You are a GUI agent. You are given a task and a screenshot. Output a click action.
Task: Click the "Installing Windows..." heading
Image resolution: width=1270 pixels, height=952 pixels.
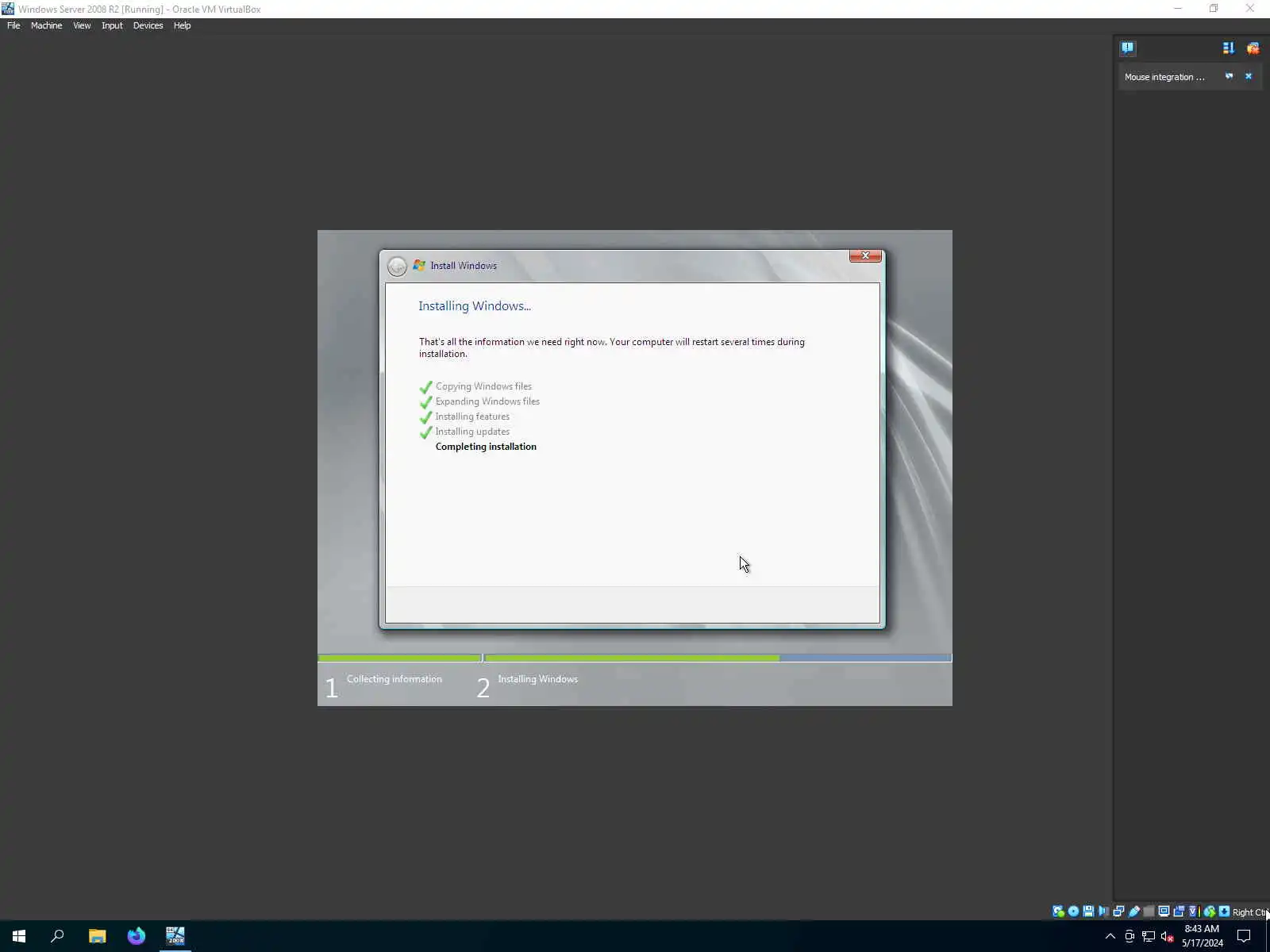(x=475, y=306)
